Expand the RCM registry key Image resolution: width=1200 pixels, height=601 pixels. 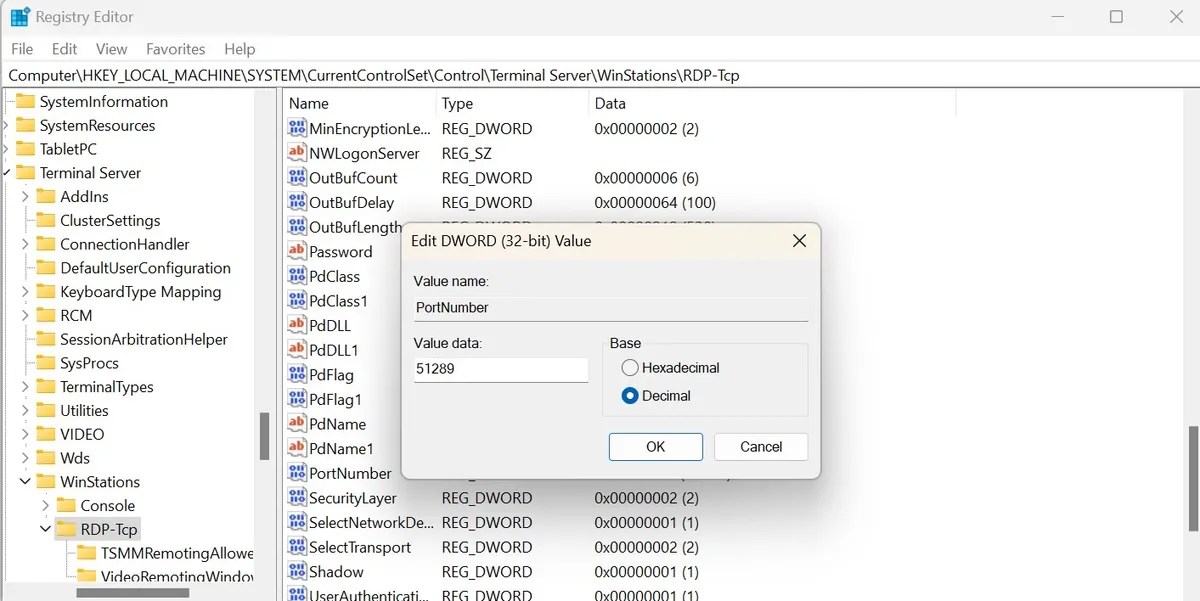tap(24, 315)
